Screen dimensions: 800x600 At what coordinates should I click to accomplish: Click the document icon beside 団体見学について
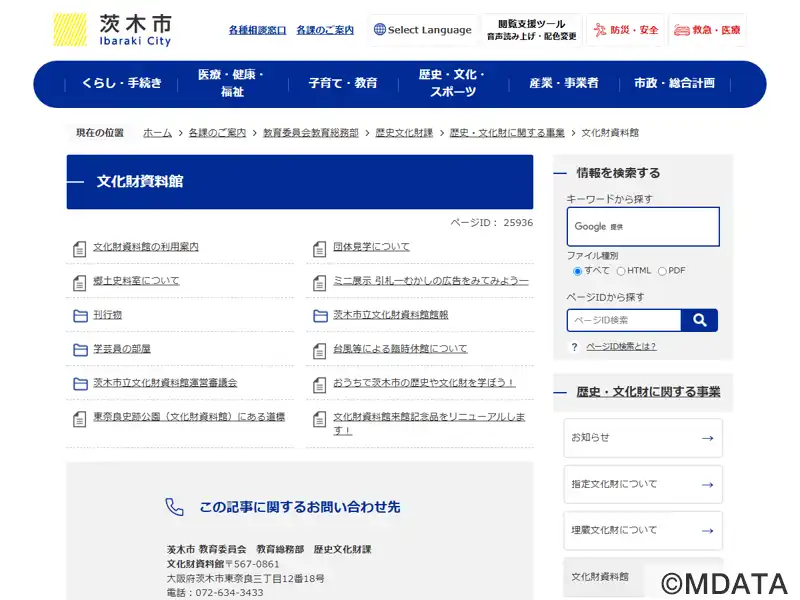[x=320, y=248]
